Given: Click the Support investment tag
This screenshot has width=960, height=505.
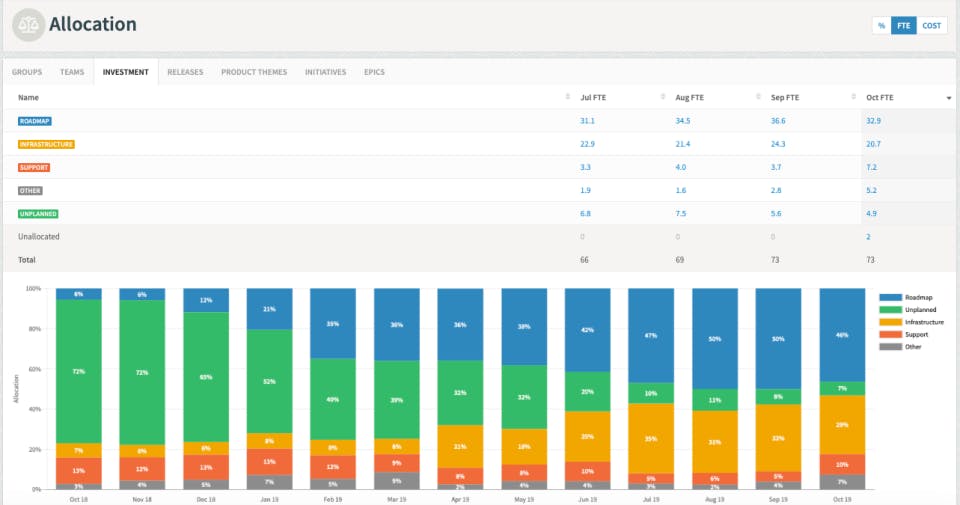Looking at the screenshot, I should [x=34, y=168].
